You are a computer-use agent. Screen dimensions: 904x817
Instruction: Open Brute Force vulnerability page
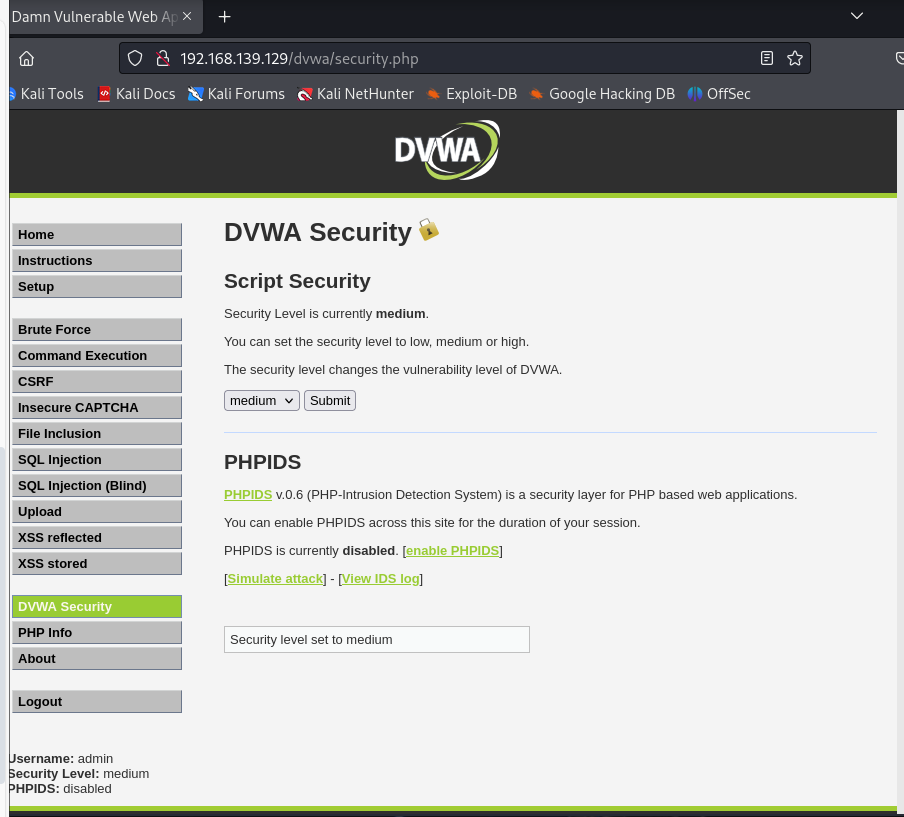pyautogui.click(x=97, y=330)
